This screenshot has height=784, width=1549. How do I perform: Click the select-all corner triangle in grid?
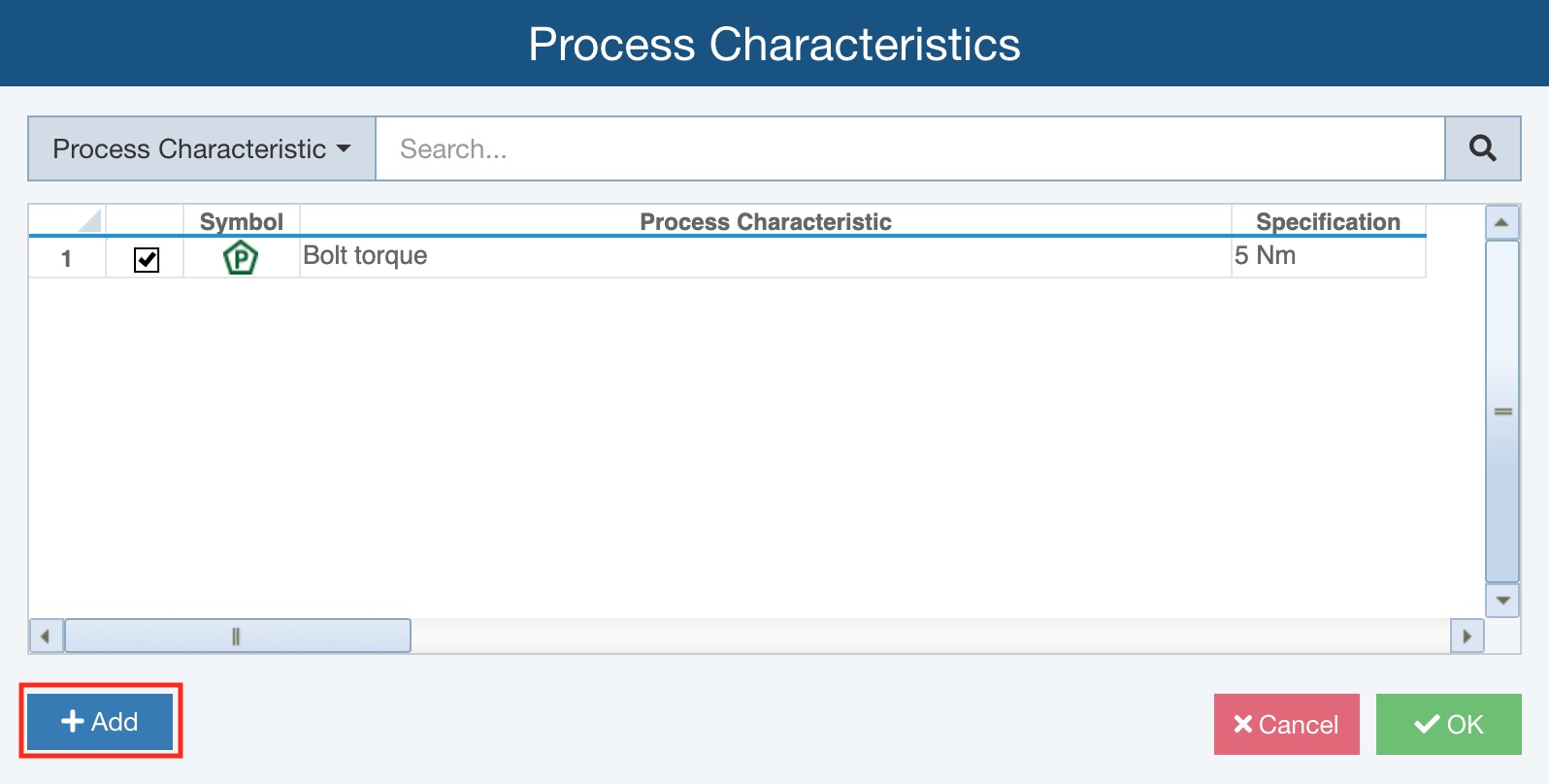[x=88, y=221]
